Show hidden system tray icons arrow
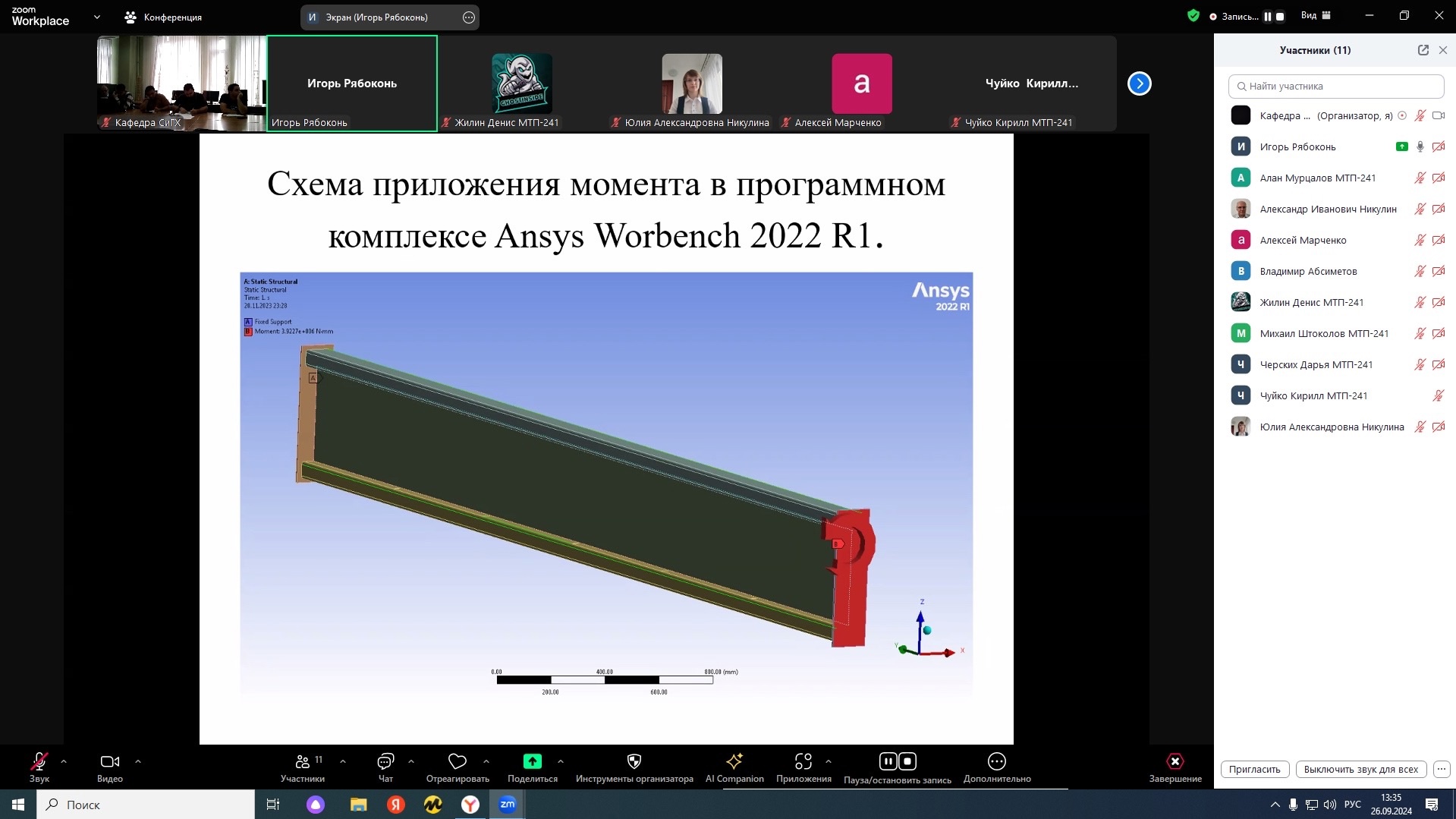This screenshot has height=819, width=1456. 1275,805
